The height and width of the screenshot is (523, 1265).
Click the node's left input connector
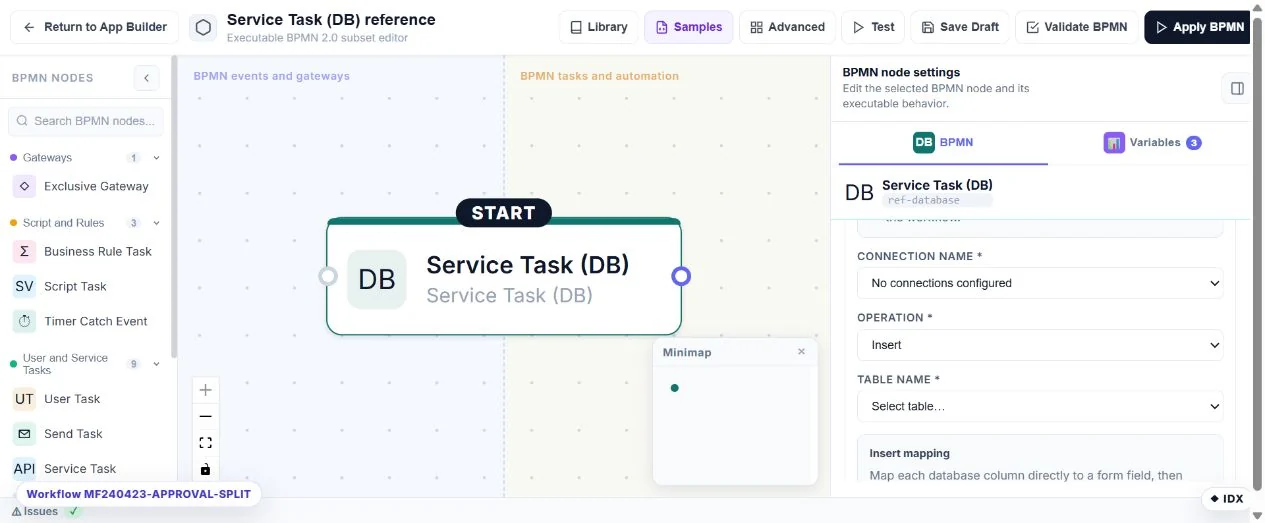pos(327,276)
